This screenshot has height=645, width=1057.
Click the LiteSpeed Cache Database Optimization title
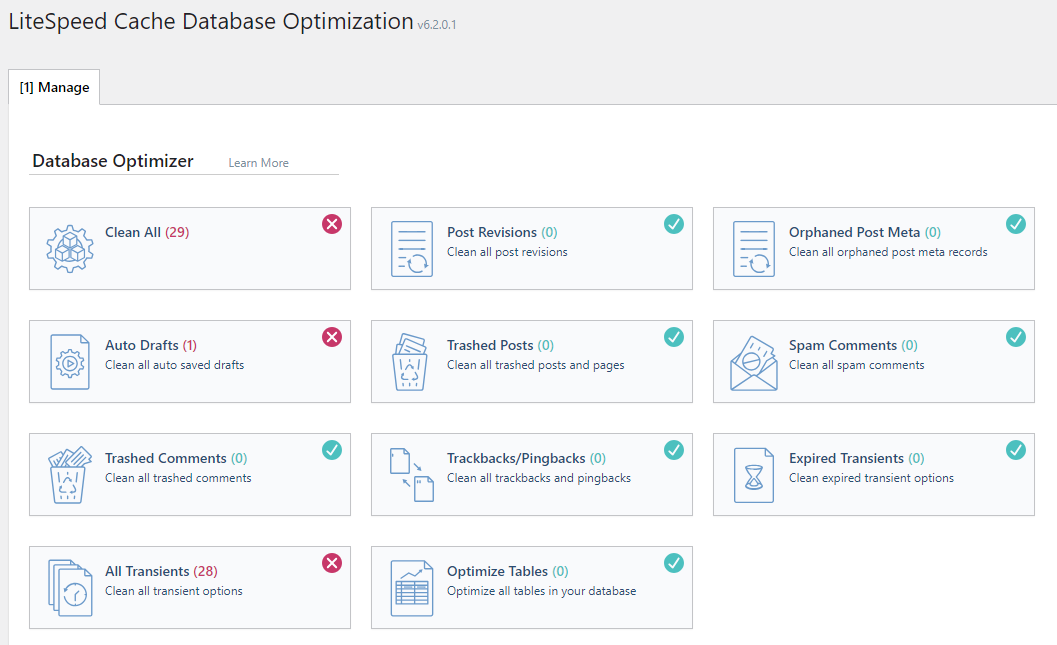(x=211, y=22)
